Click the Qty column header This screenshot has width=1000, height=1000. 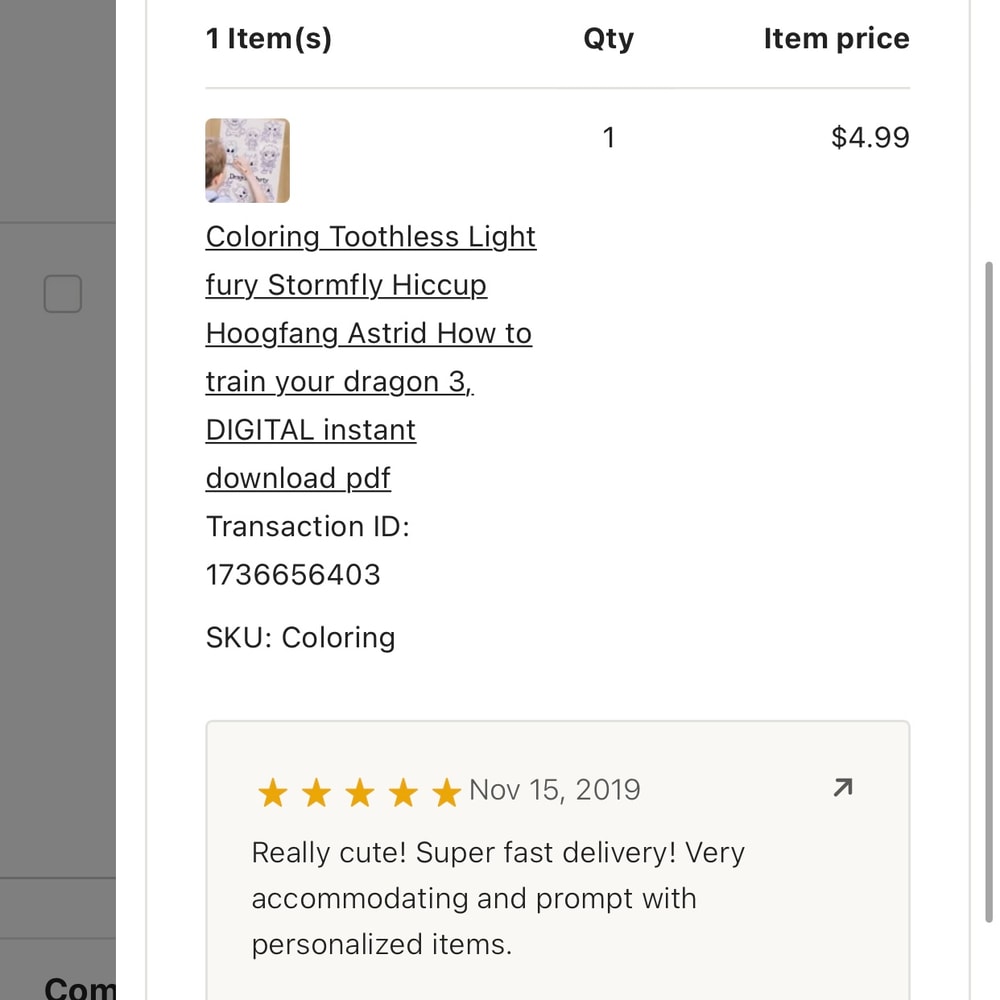(608, 39)
